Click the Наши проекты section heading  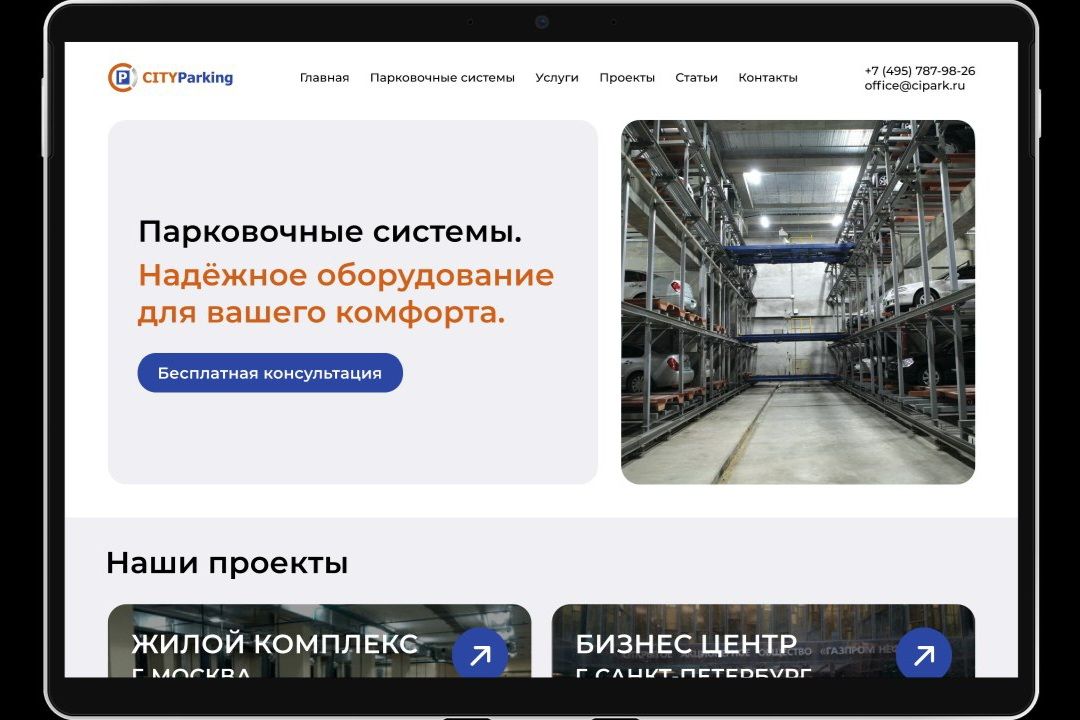click(x=227, y=563)
